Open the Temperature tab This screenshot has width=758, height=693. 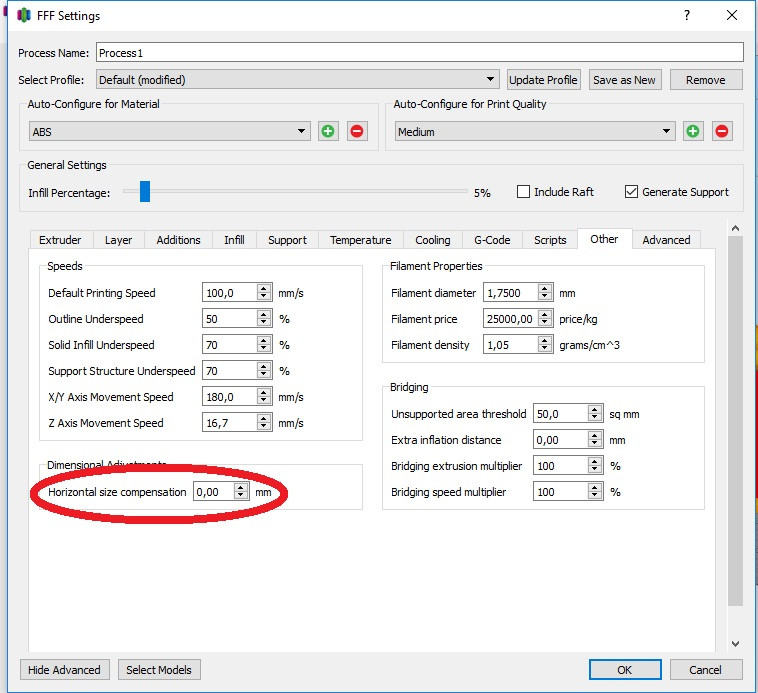[360, 240]
